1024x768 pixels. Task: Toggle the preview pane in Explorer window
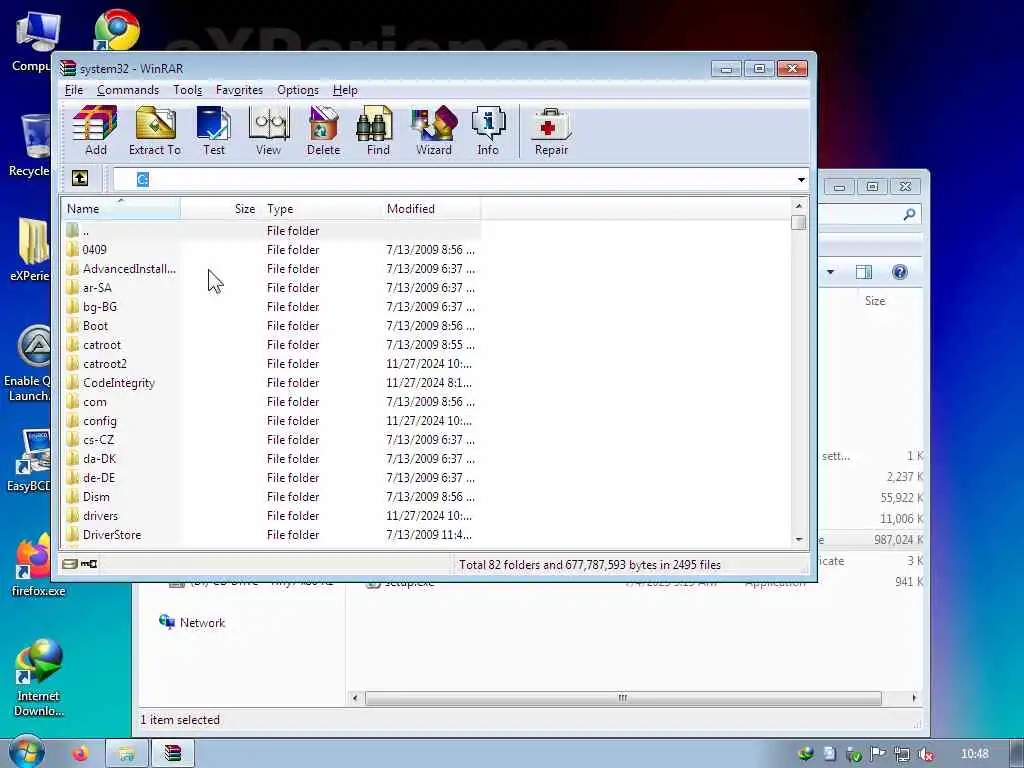pyautogui.click(x=863, y=272)
